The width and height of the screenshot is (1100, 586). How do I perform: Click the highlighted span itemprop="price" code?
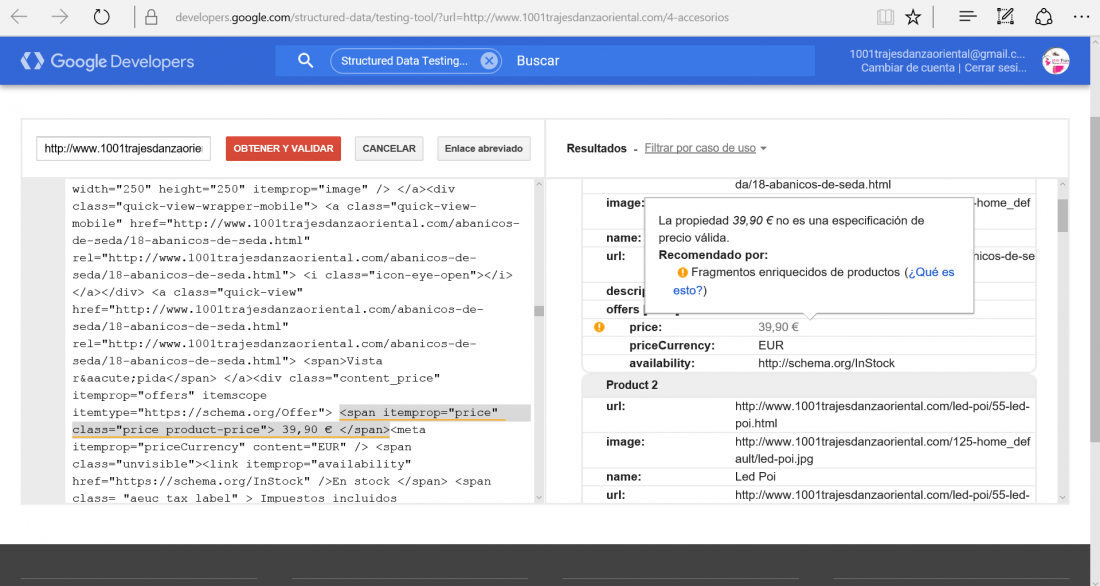(x=301, y=421)
